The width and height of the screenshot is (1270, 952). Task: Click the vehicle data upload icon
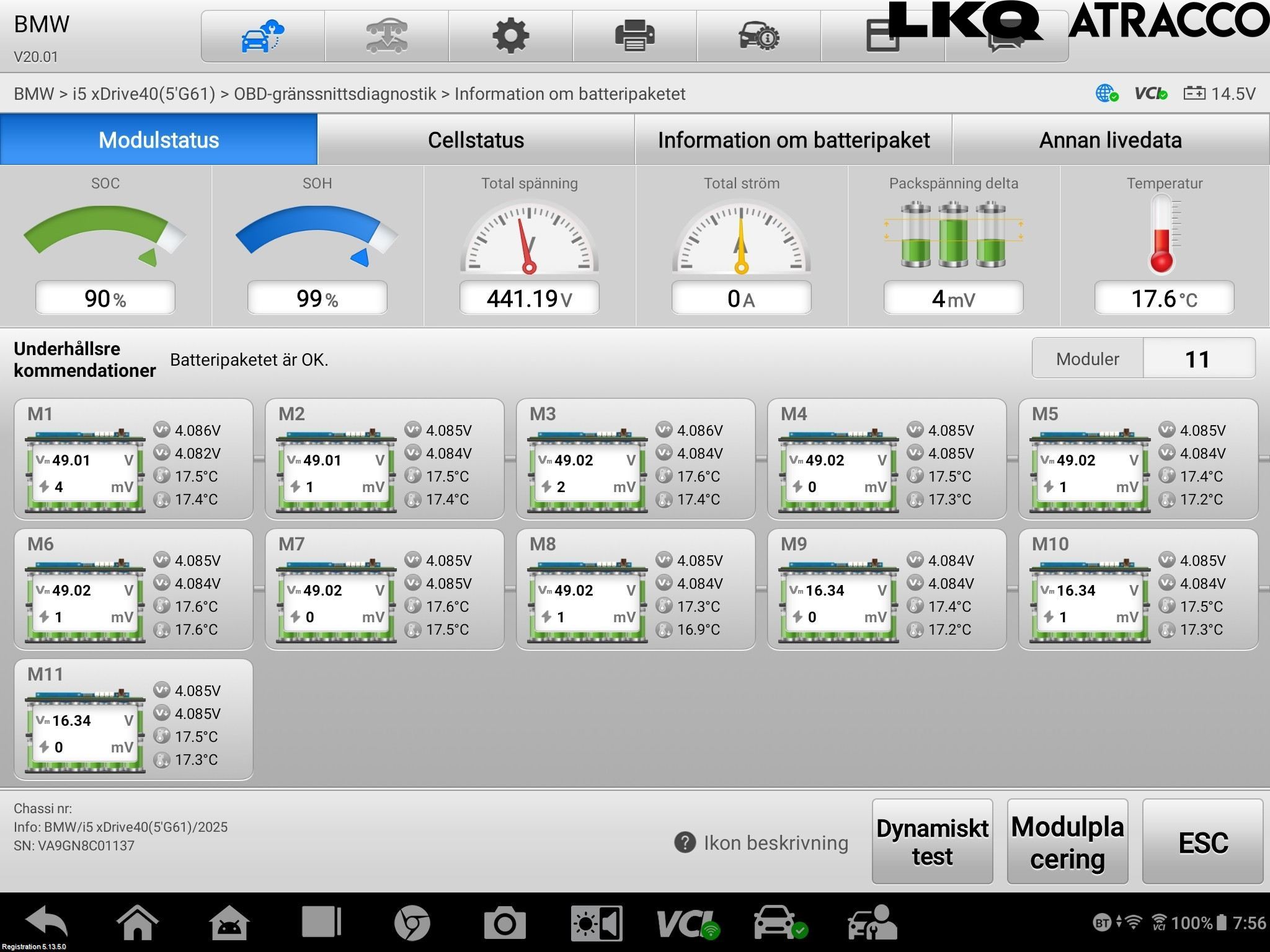[386, 36]
